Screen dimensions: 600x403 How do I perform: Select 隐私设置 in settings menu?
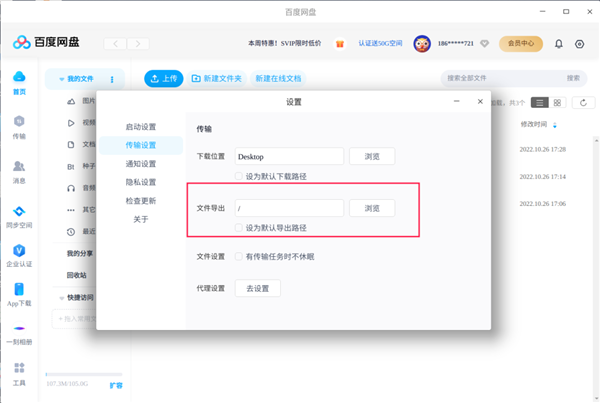(x=141, y=182)
